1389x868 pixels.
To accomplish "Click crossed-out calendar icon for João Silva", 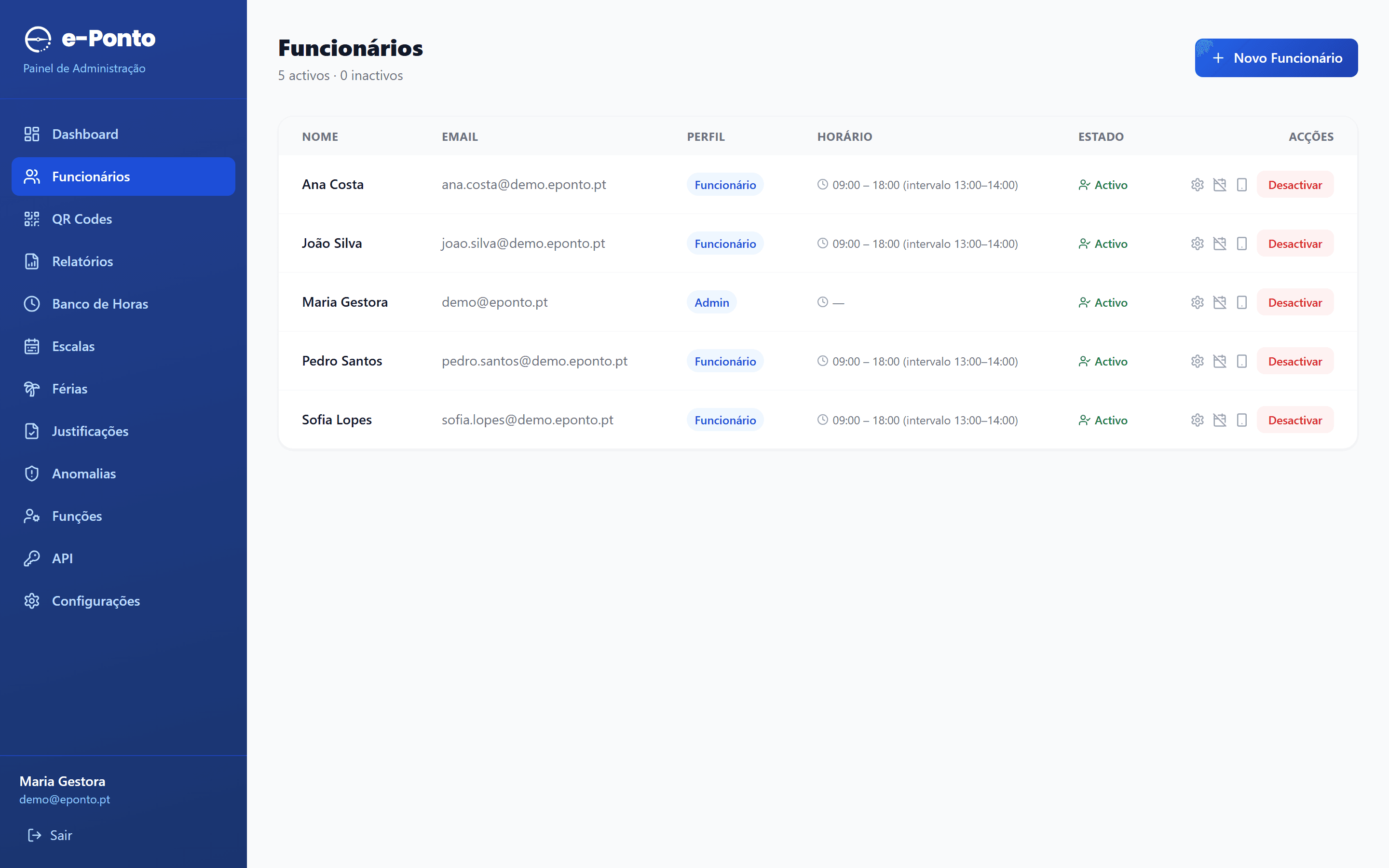I will click(x=1219, y=244).
